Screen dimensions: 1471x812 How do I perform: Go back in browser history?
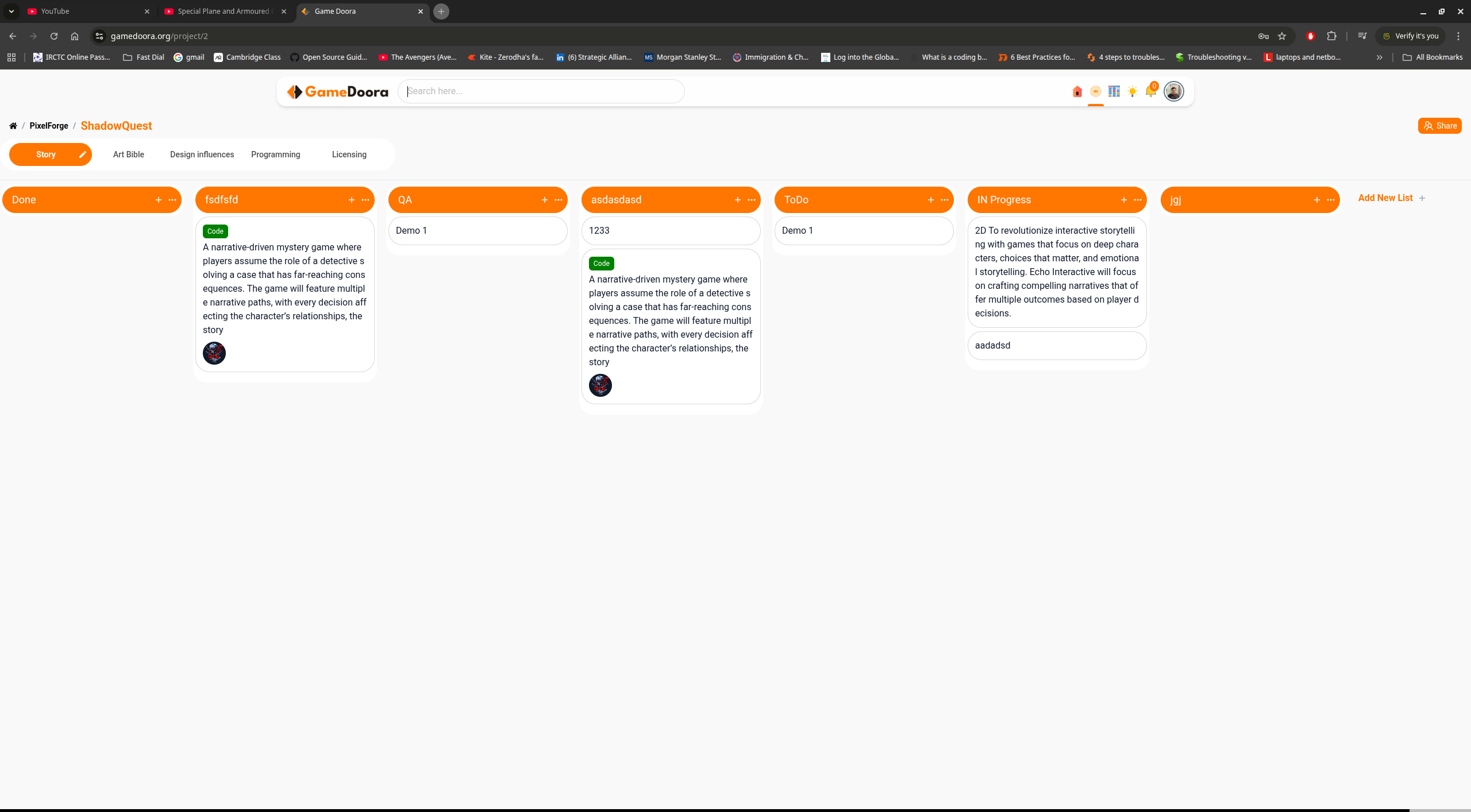pos(13,36)
